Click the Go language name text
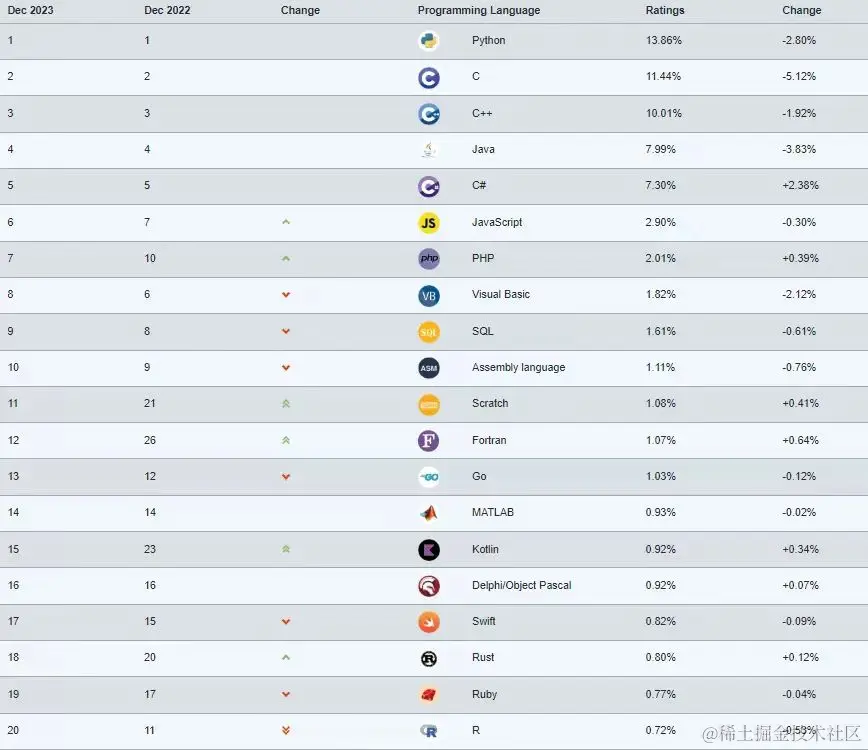The width and height of the screenshot is (868, 750). click(x=479, y=476)
